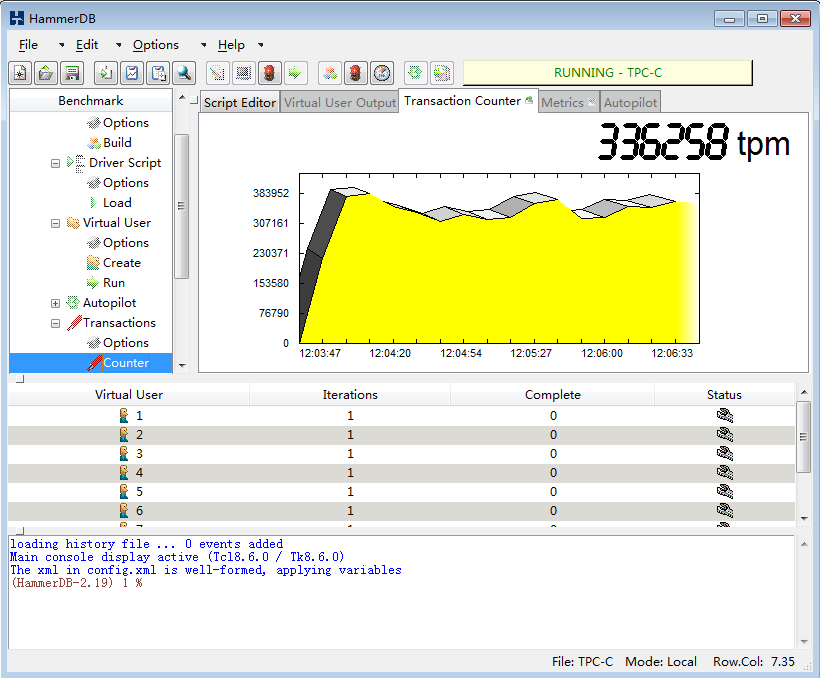The height and width of the screenshot is (678, 820).
Task: Click the RUNNING - TPC-C status label
Action: (x=608, y=73)
